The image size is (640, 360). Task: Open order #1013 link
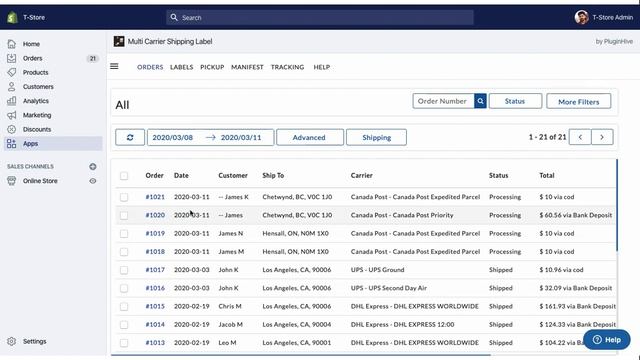pos(155,343)
